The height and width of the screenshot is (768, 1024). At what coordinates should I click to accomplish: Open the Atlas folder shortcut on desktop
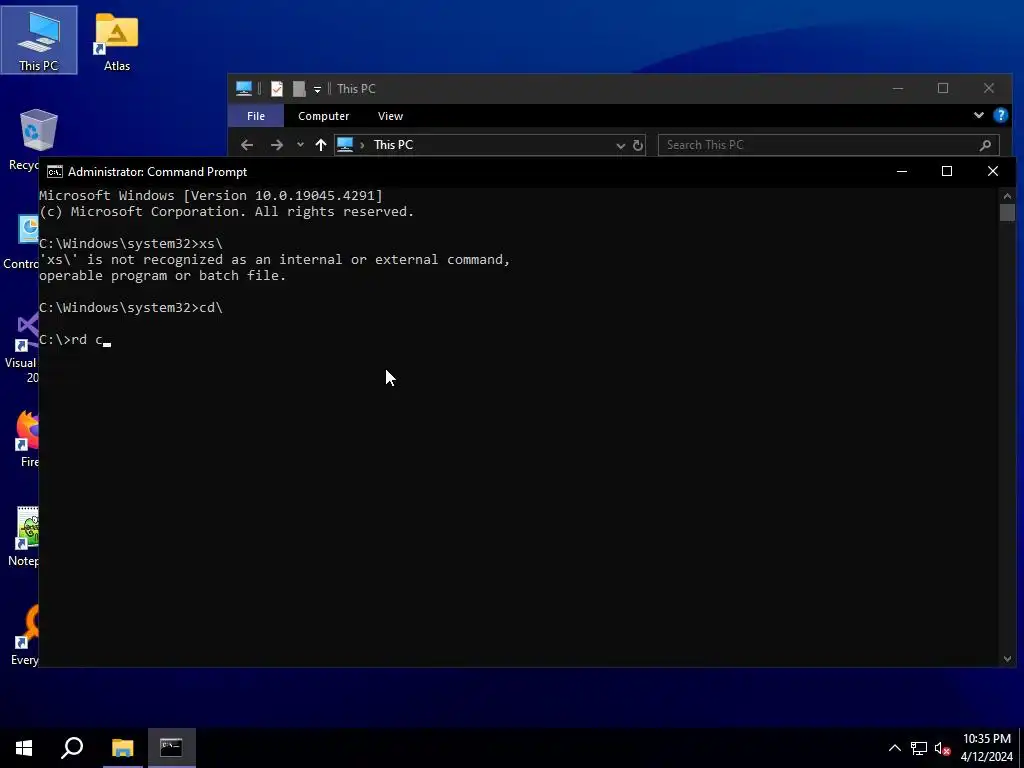point(116,41)
